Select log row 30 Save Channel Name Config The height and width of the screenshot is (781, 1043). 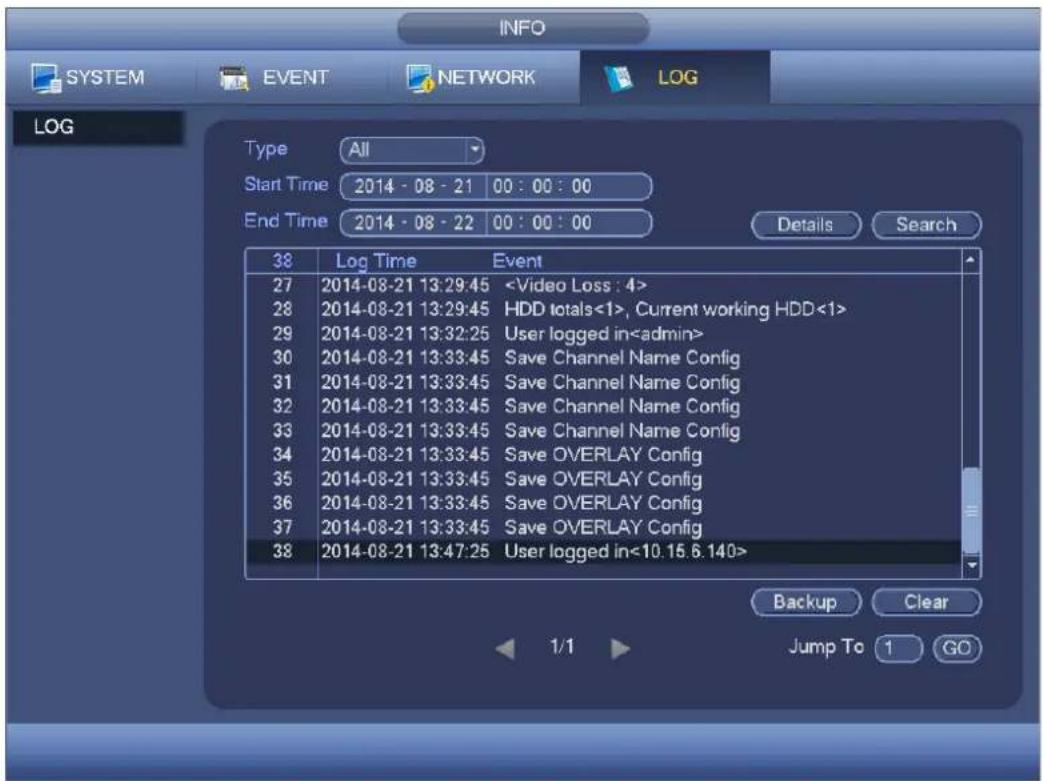click(603, 358)
